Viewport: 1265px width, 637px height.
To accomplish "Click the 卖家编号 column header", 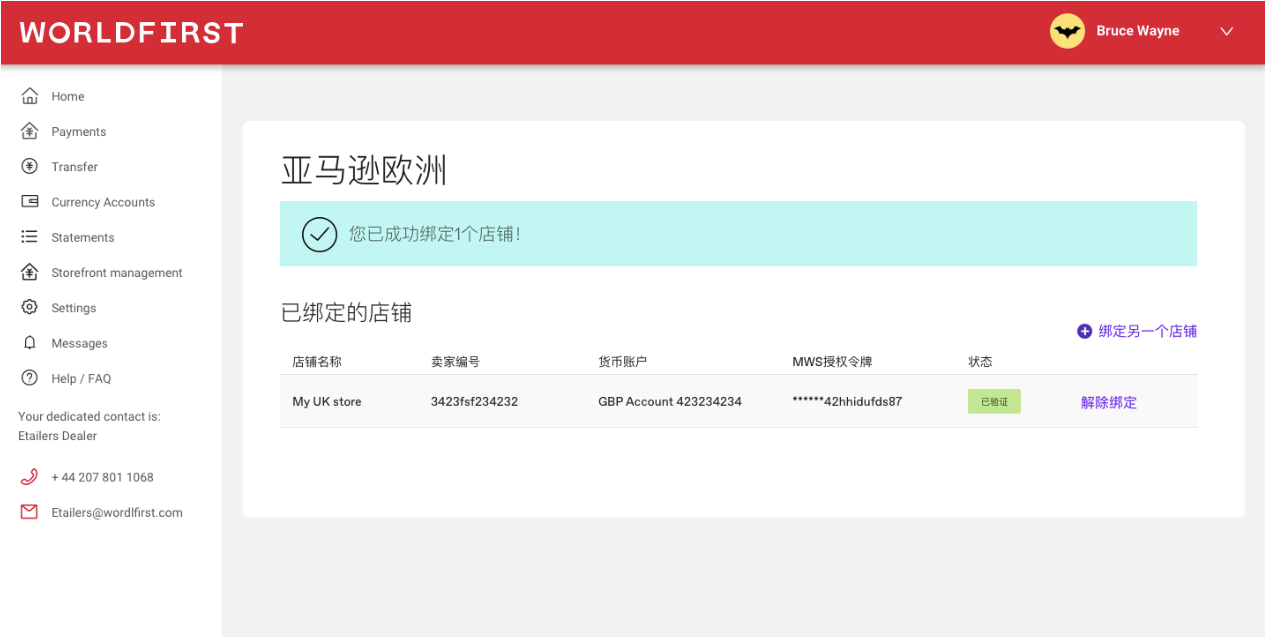I will click(x=456, y=361).
